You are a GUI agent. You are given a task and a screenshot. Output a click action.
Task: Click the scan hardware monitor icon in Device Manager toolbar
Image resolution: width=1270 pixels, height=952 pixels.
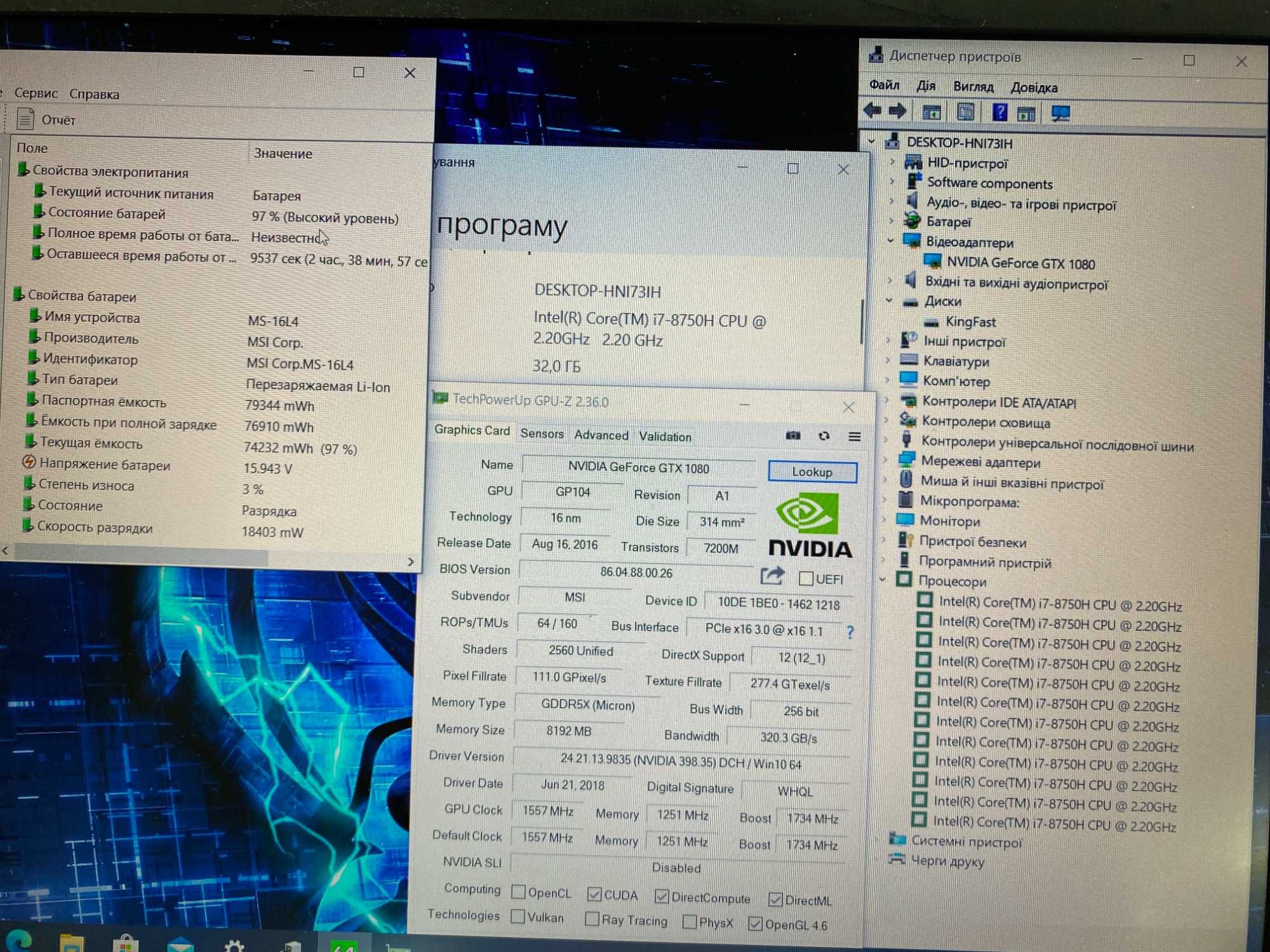1060,114
